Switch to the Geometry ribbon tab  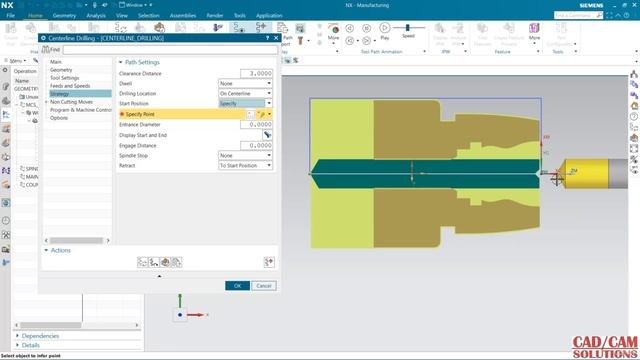[64, 16]
